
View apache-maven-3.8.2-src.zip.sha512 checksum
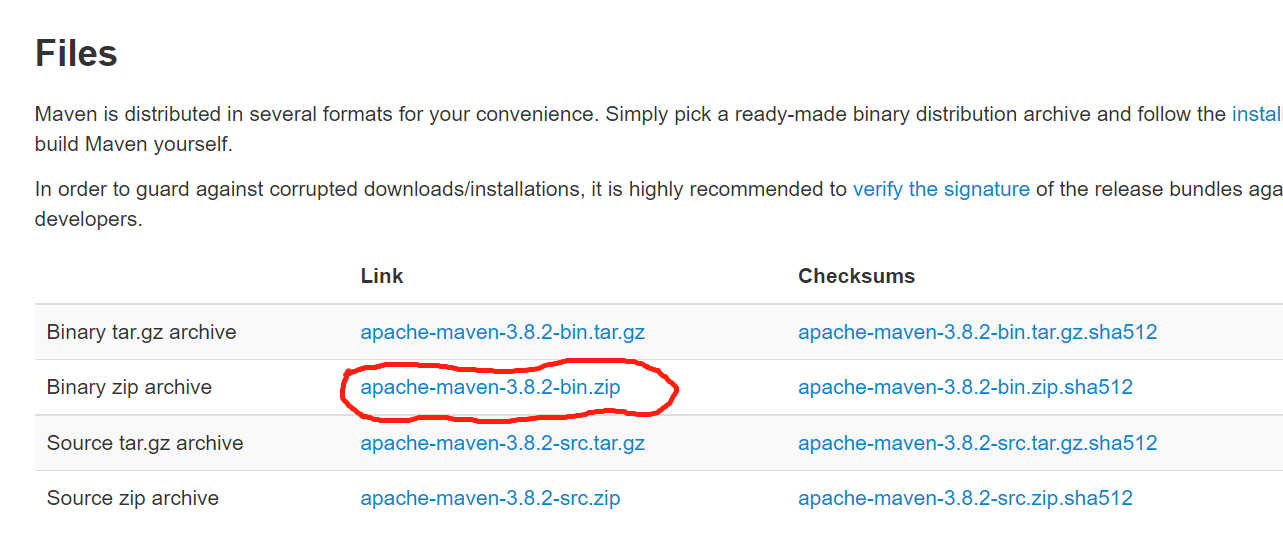tap(965, 498)
